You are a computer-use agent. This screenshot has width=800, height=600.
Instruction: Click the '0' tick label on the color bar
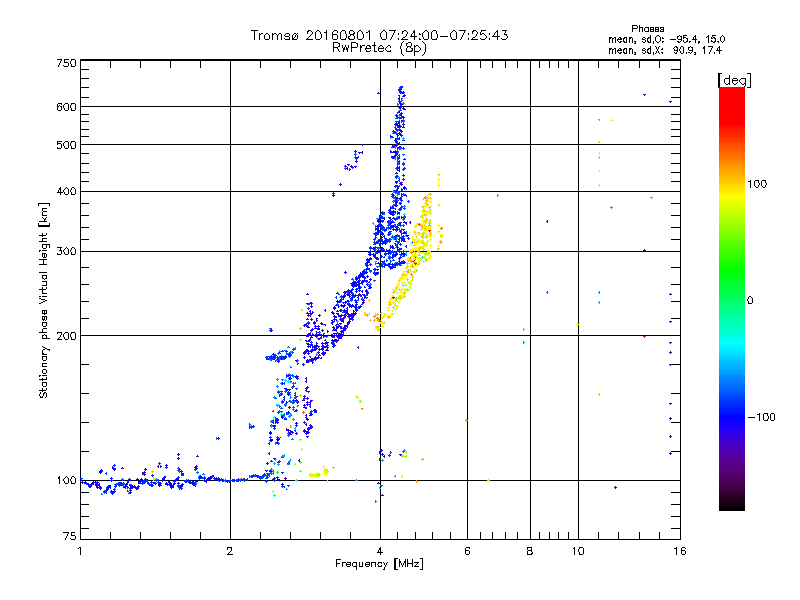pos(750,301)
